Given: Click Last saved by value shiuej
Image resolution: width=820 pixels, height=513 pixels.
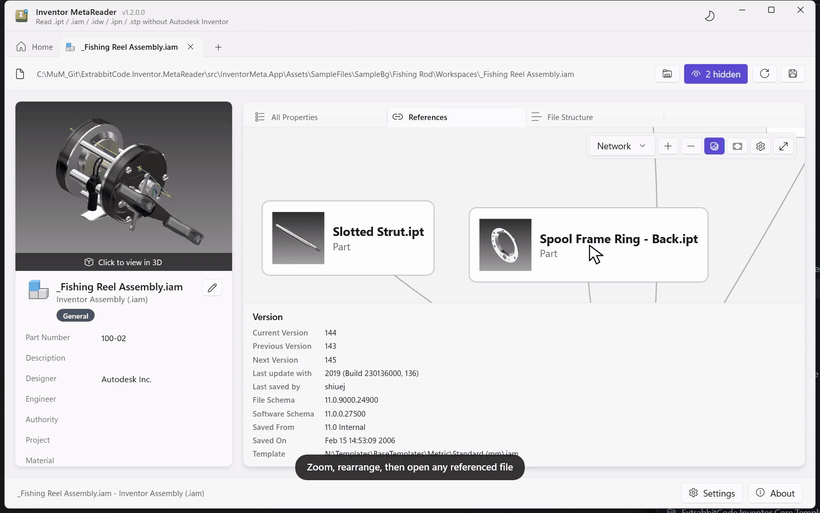Looking at the screenshot, I should pyautogui.click(x=335, y=386).
